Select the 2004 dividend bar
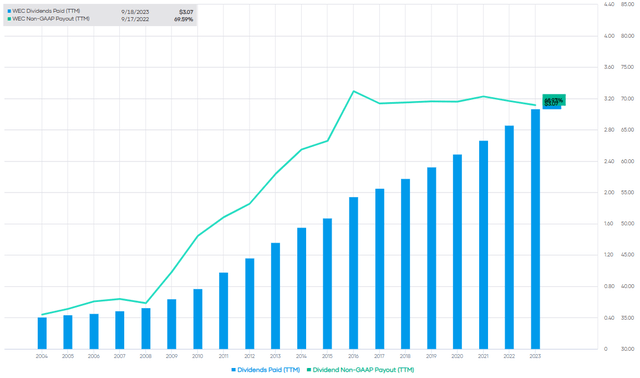 click(42, 333)
